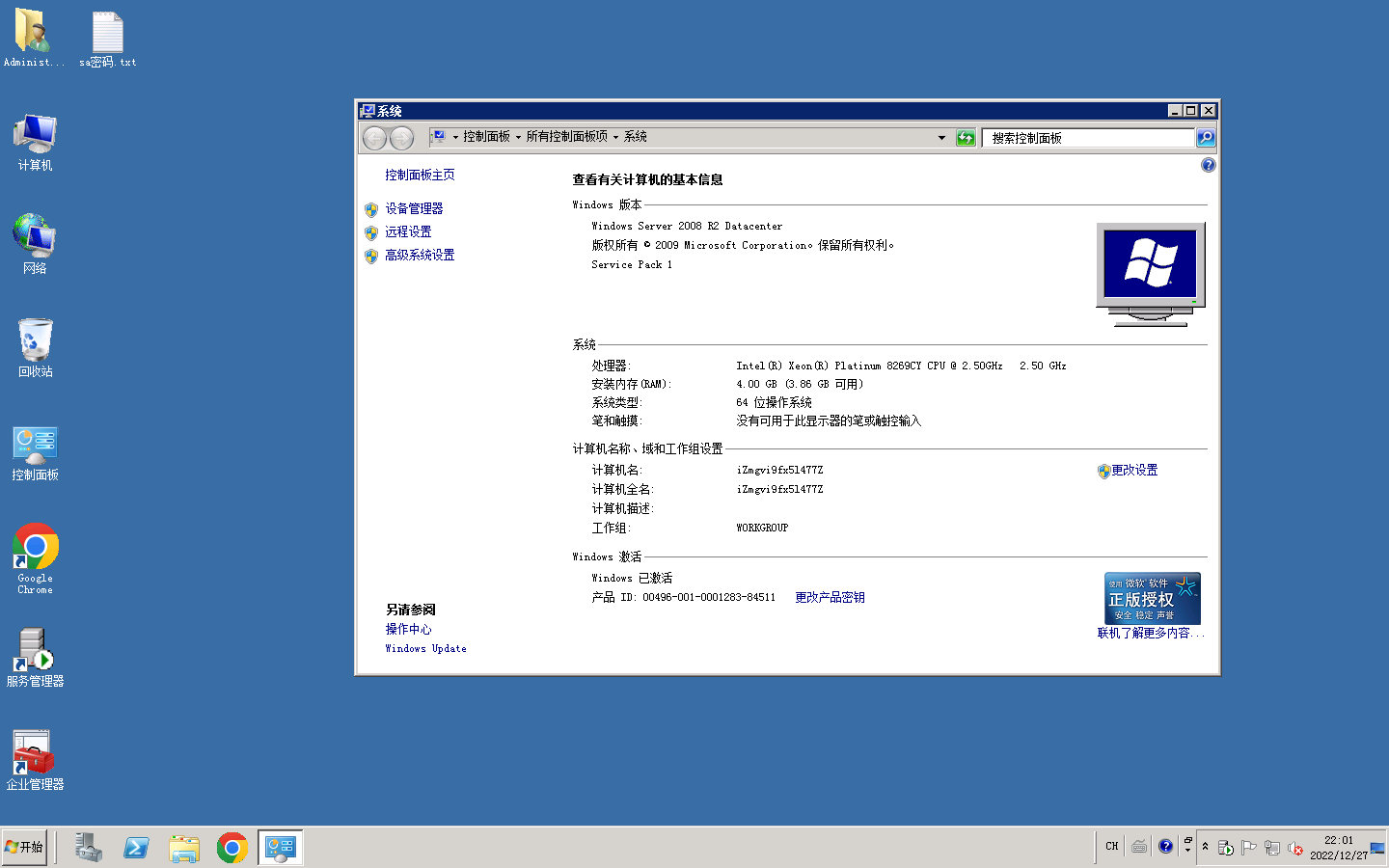This screenshot has width=1389, height=868.
Task: Launch PowerShell from taskbar
Action: [x=136, y=848]
